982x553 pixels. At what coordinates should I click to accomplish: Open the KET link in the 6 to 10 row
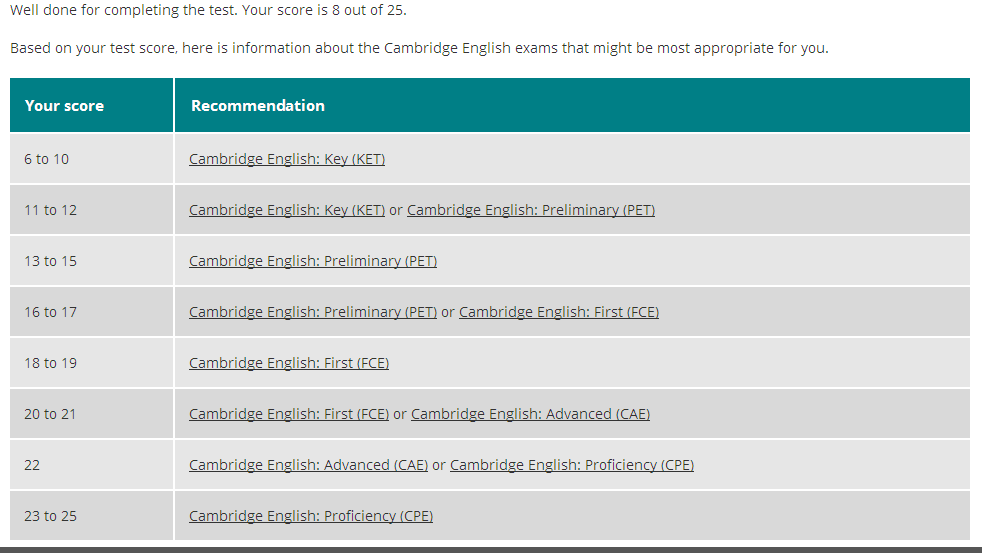pos(287,159)
